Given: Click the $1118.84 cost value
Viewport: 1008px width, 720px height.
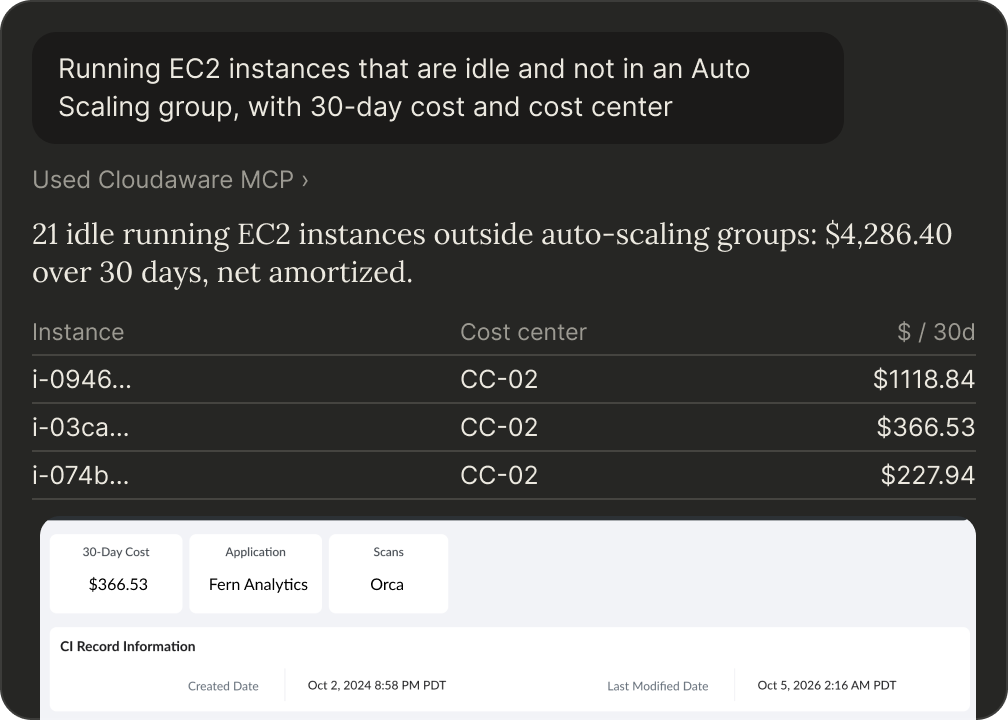Looking at the screenshot, I should 924,379.
